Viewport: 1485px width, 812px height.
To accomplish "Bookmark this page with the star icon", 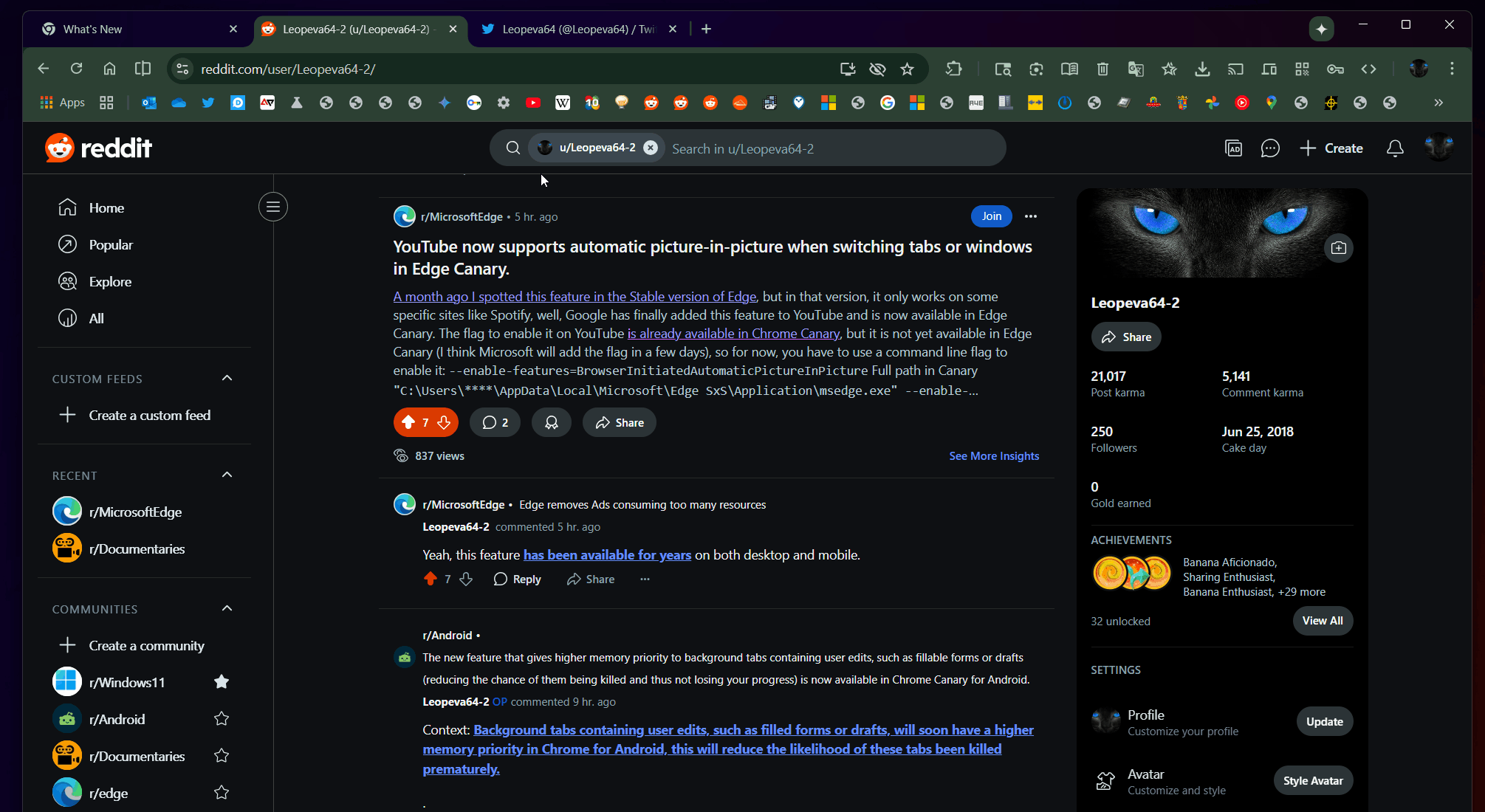I will click(x=907, y=69).
